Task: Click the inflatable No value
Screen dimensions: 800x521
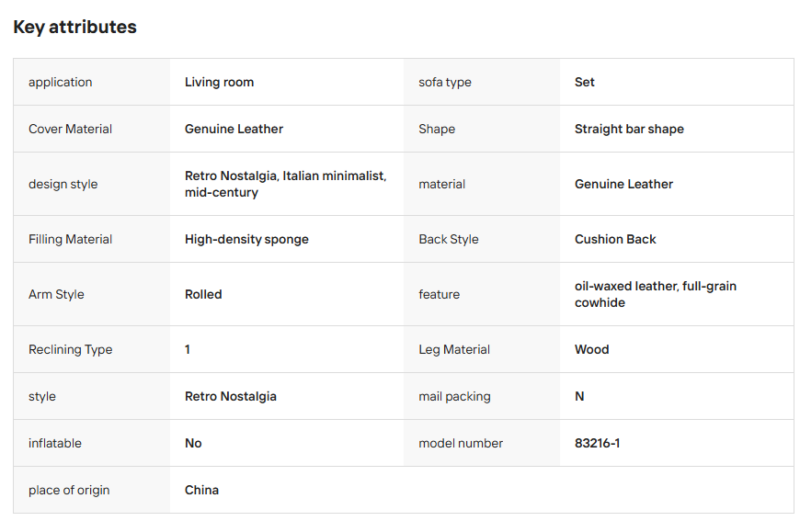Action: (193, 443)
